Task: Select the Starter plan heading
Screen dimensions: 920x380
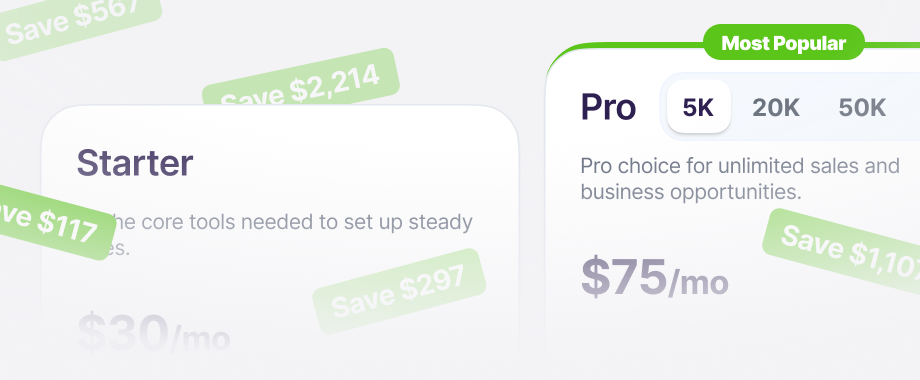Action: click(x=135, y=163)
